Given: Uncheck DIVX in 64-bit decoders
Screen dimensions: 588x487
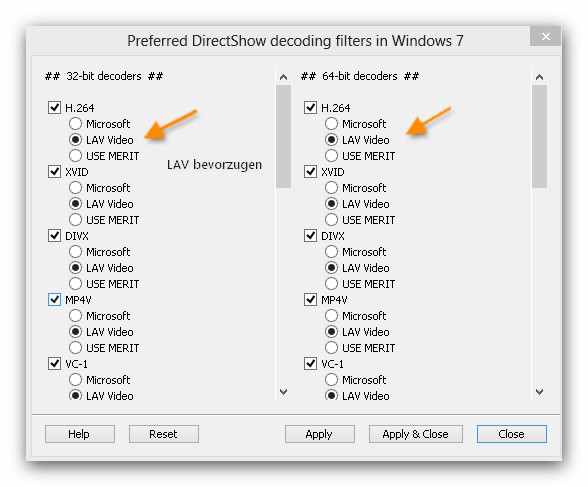Looking at the screenshot, I should tap(310, 236).
